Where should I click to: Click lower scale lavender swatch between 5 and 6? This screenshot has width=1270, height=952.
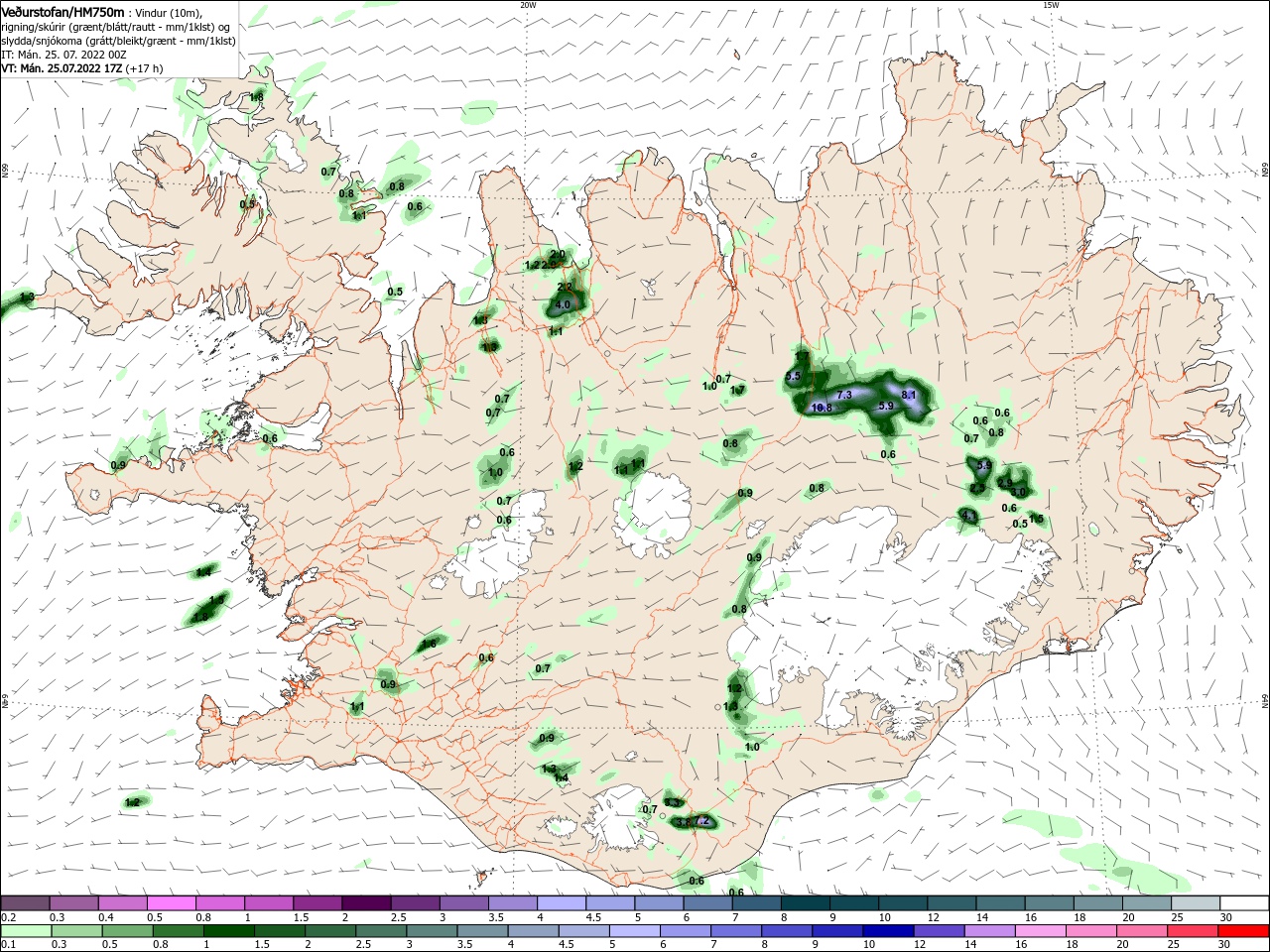[x=635, y=930]
